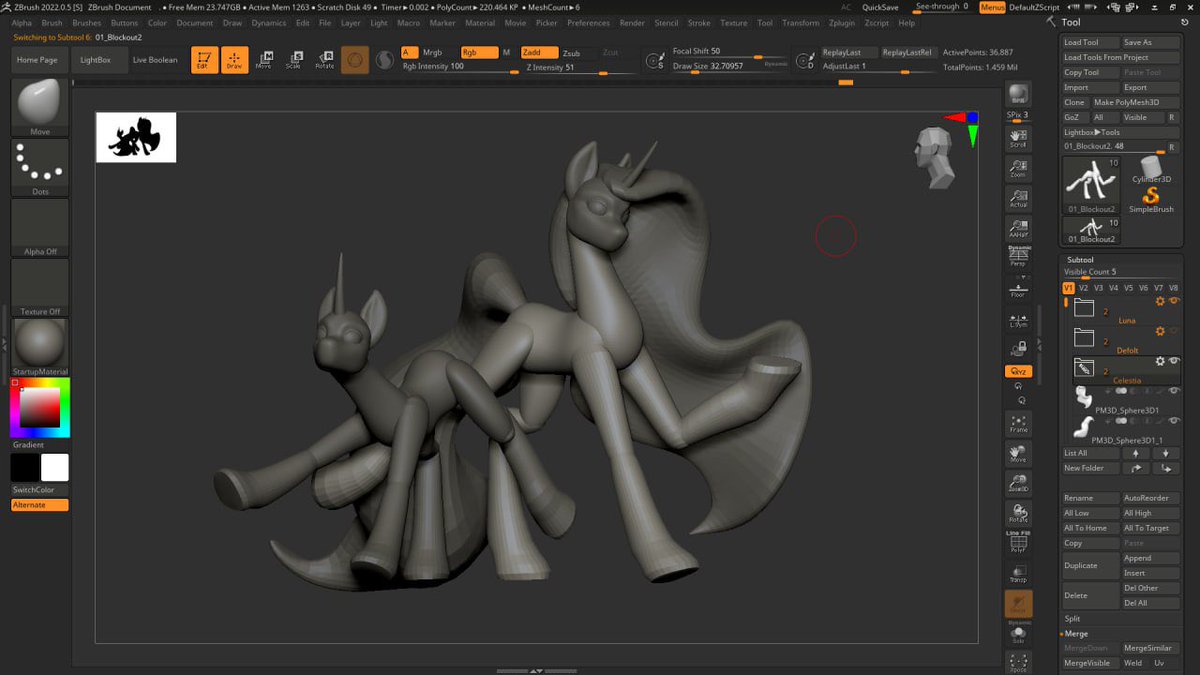Activate the Draw mode button

(233, 60)
